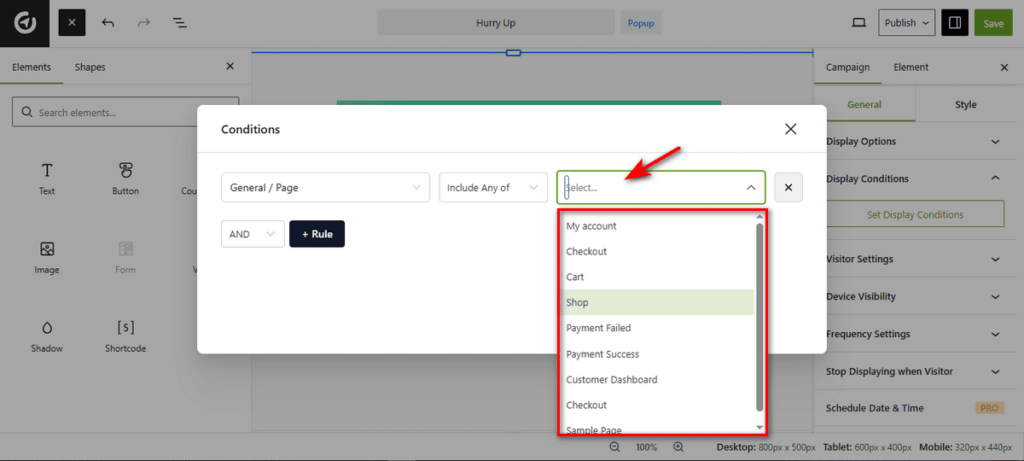Open the General / Page dropdown
Screen dimensions: 1024x461
[x=325, y=187]
